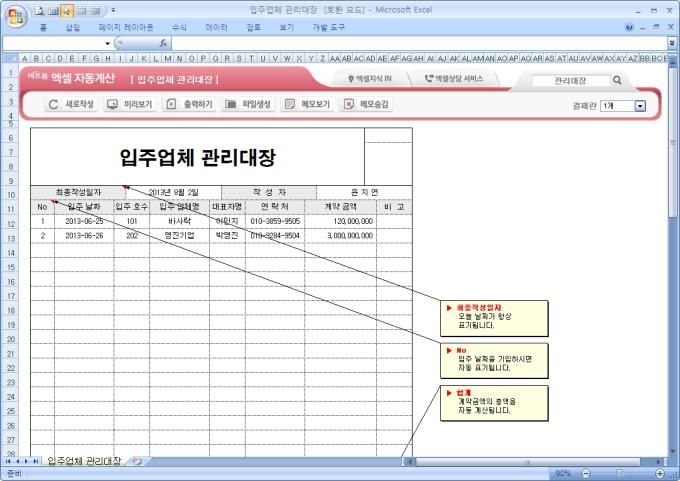
Task: Click inside the formula bar
Action: point(418,43)
